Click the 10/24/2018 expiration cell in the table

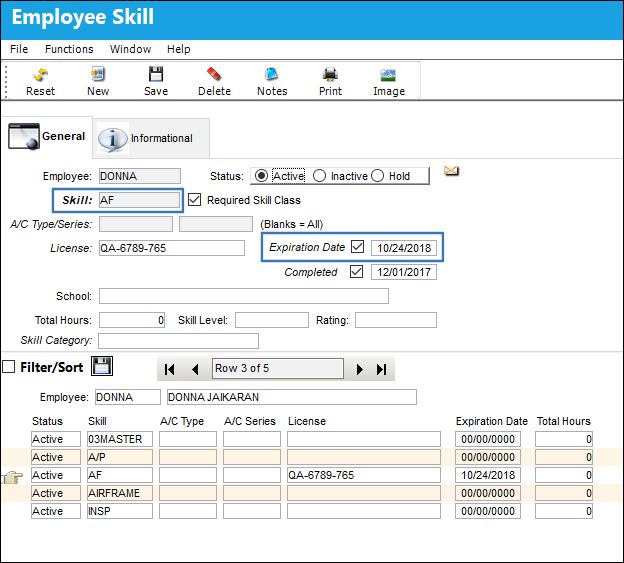pos(488,475)
